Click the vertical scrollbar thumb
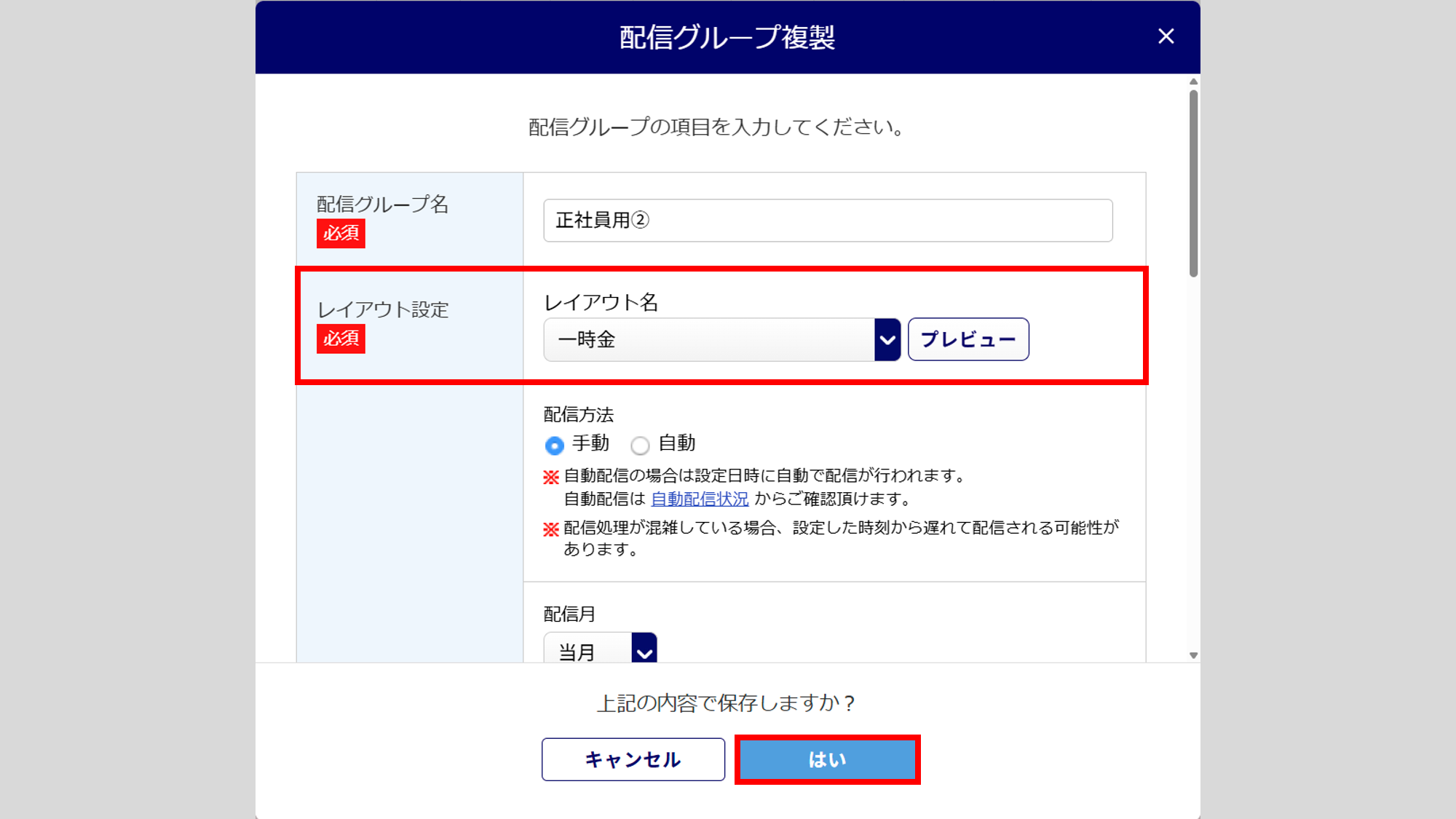This screenshot has width=1456, height=819. click(x=1193, y=182)
